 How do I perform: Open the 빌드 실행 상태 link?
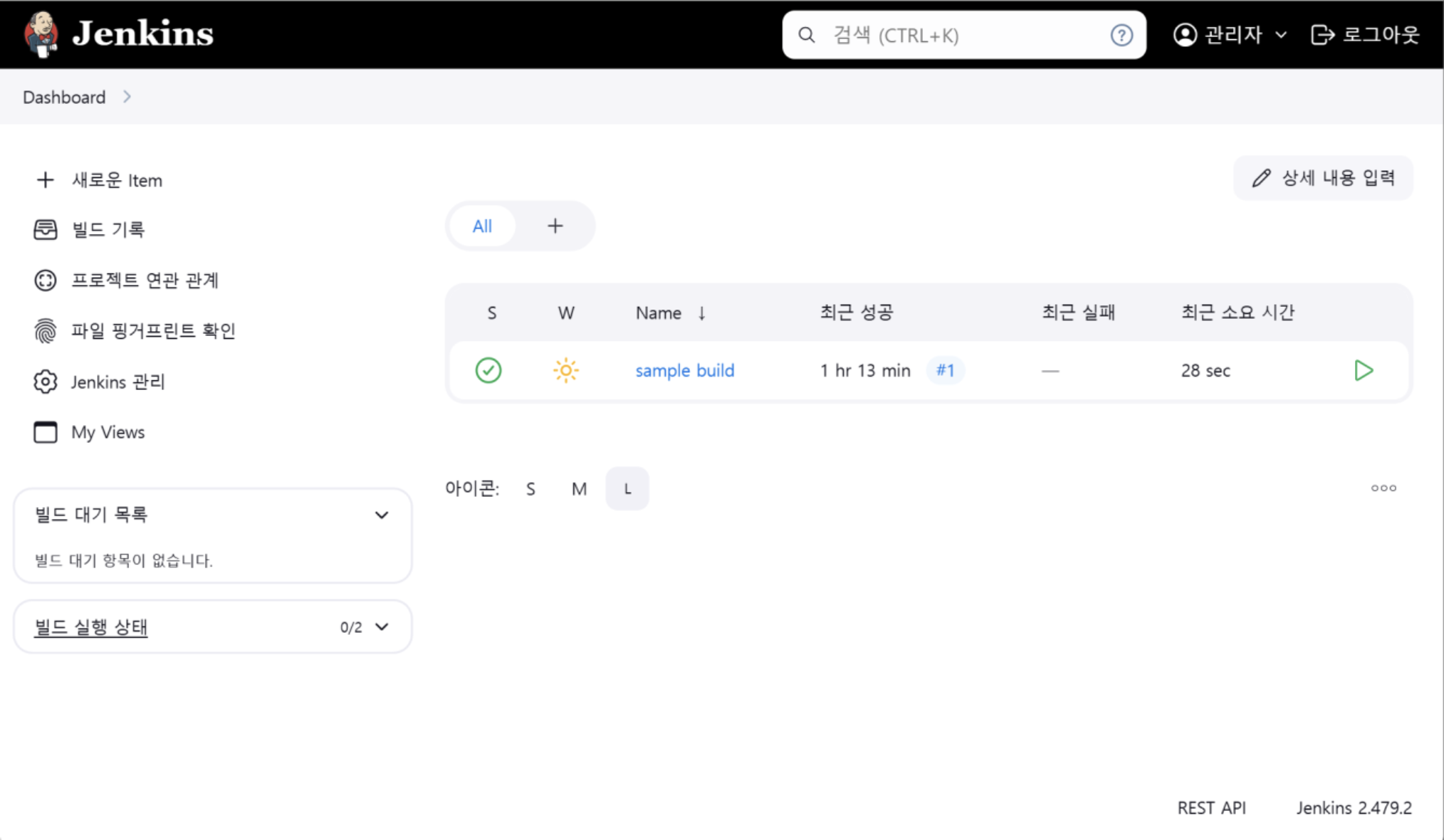point(91,627)
